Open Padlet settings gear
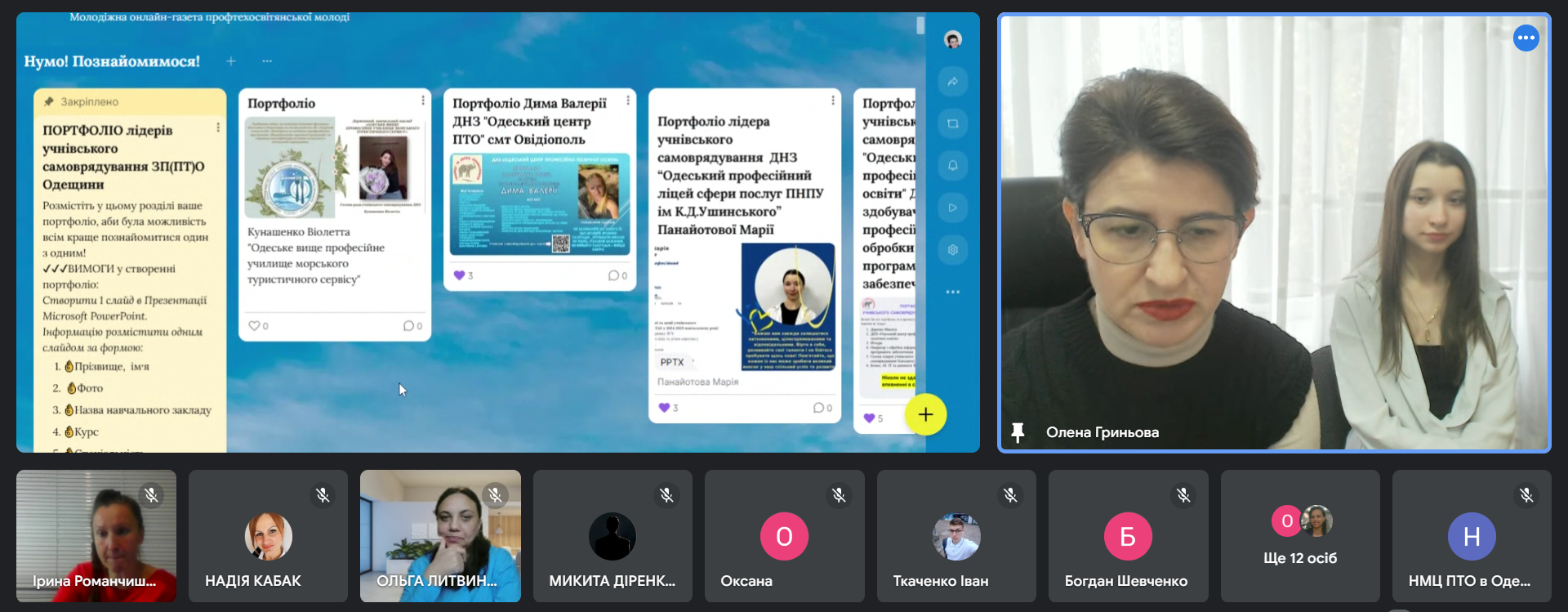This screenshot has height=612, width=1568. [952, 250]
